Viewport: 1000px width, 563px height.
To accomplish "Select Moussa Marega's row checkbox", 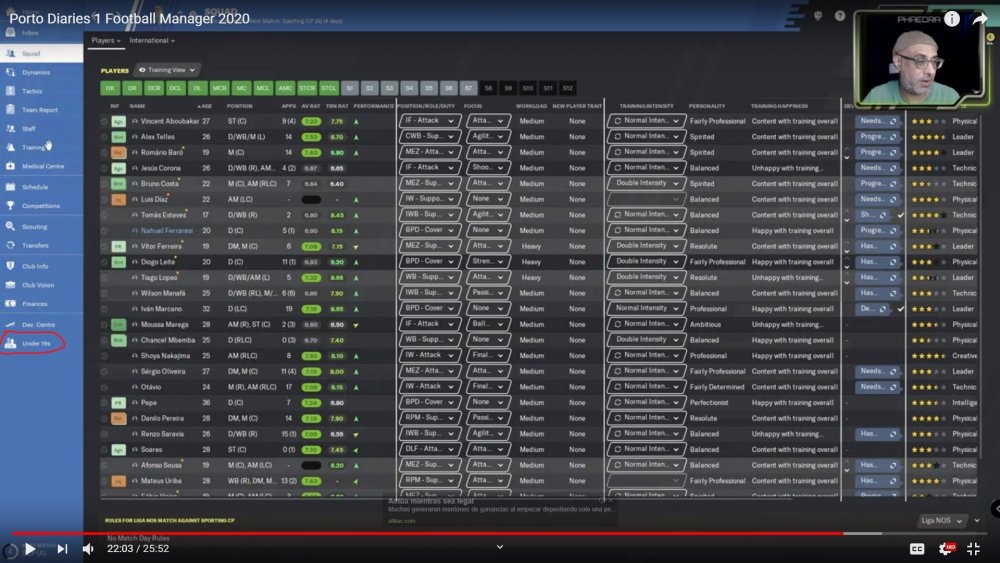I will 104,324.
